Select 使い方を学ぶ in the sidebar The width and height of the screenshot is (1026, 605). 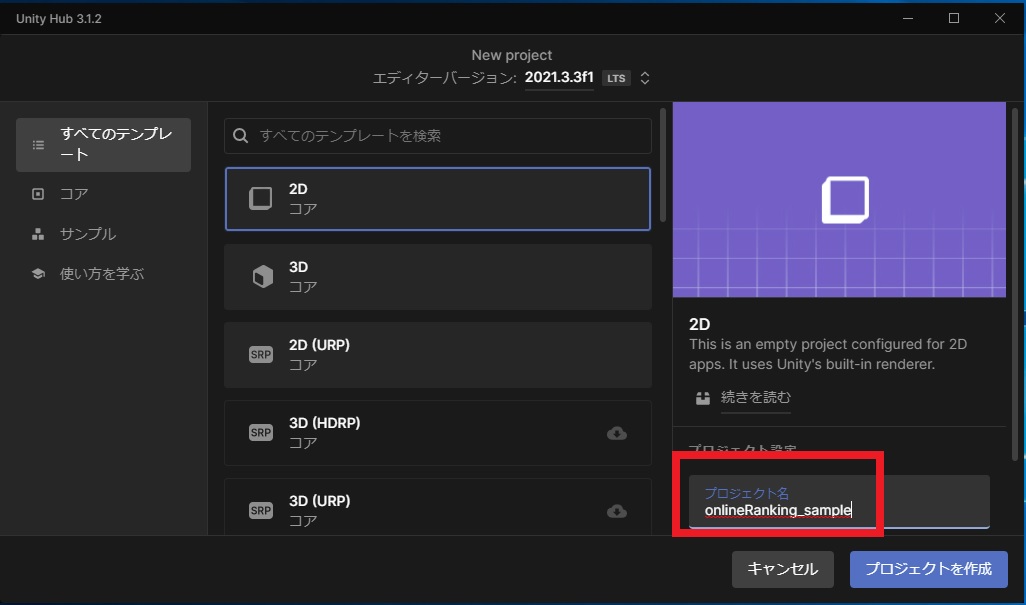[x=103, y=272]
